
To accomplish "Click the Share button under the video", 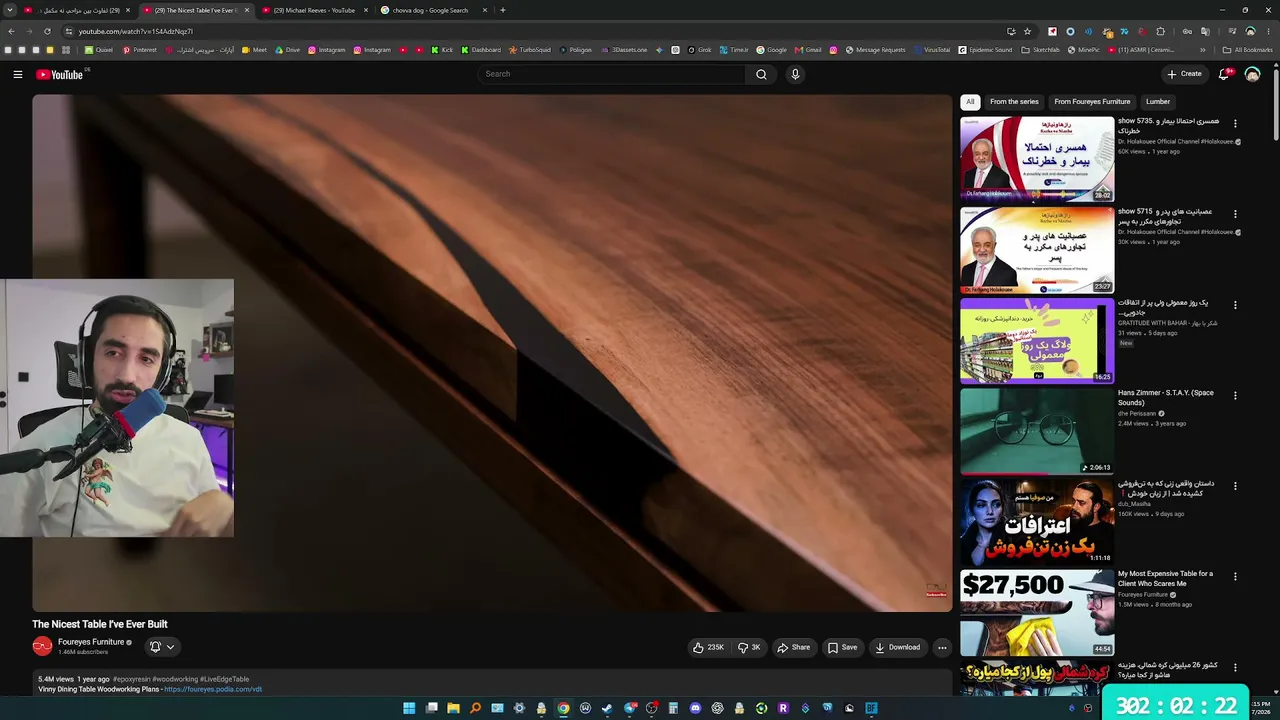I will [x=794, y=647].
